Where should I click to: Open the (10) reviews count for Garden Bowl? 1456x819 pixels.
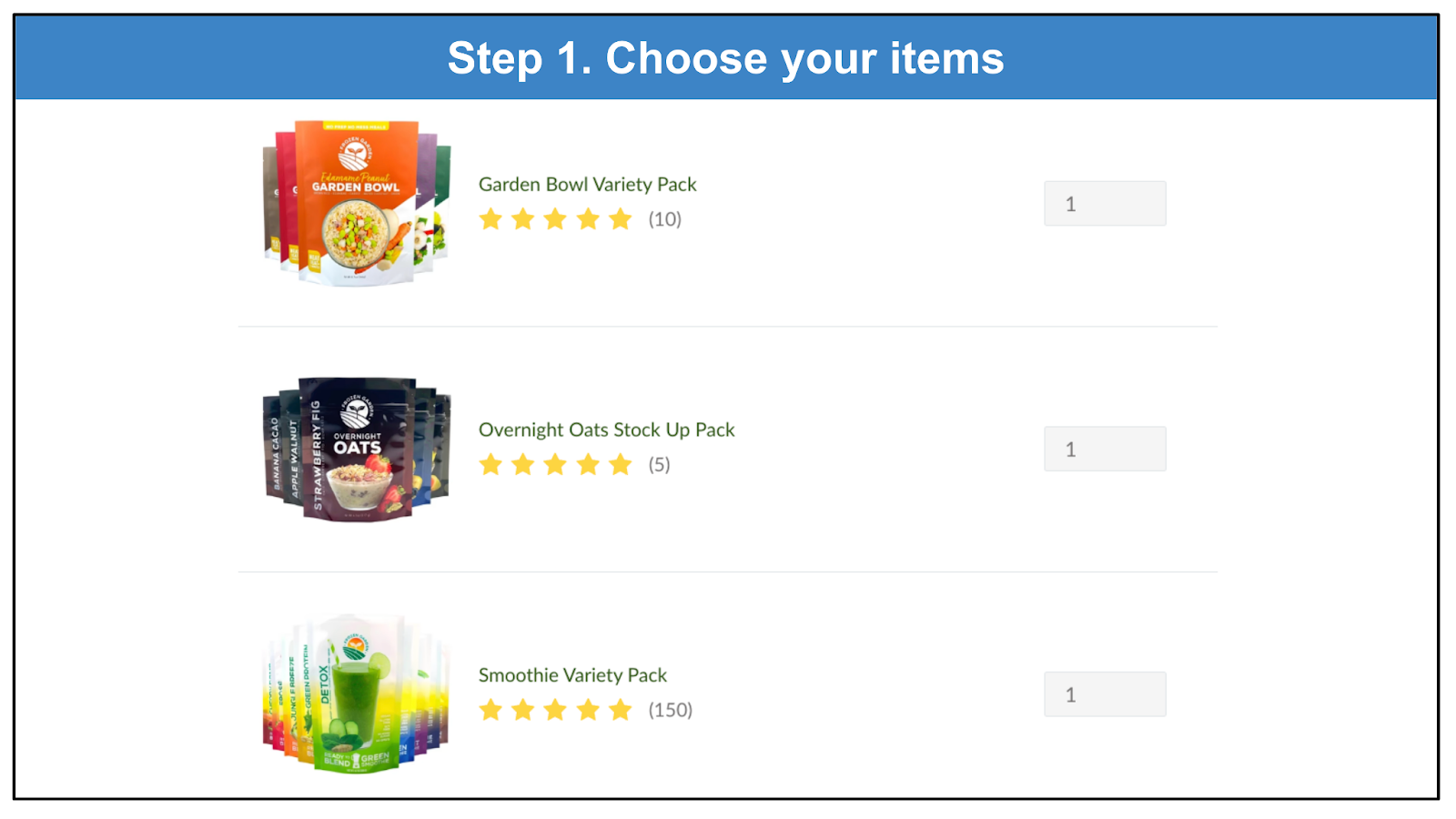coord(664,219)
